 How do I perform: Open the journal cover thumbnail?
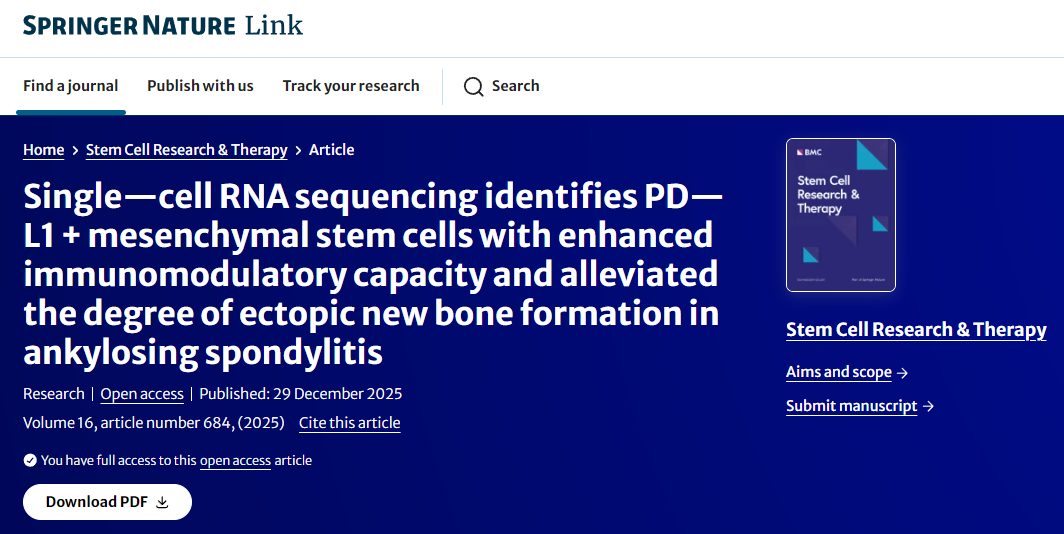point(841,214)
